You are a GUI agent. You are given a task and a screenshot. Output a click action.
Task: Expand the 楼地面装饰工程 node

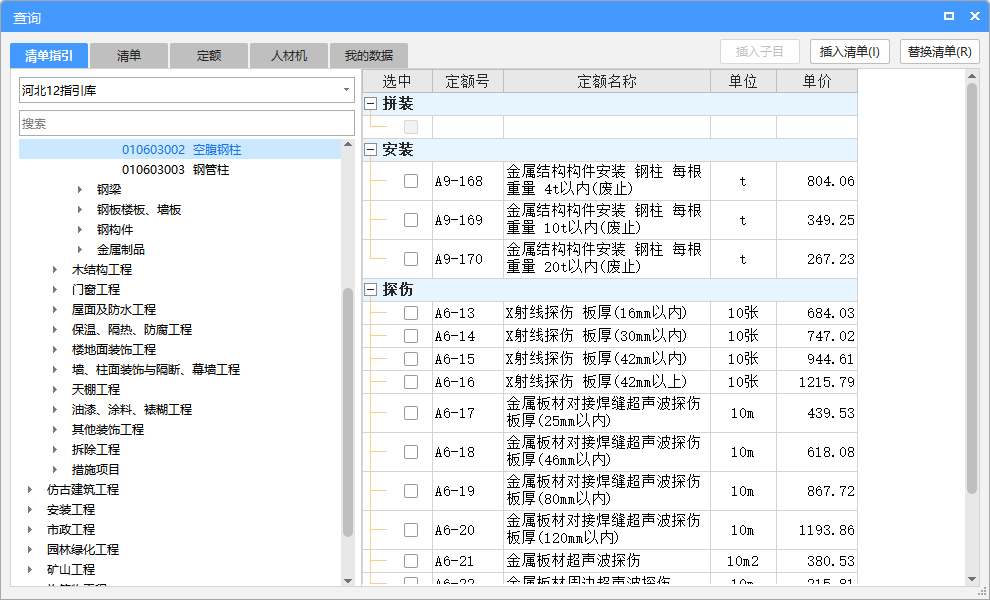click(55, 349)
